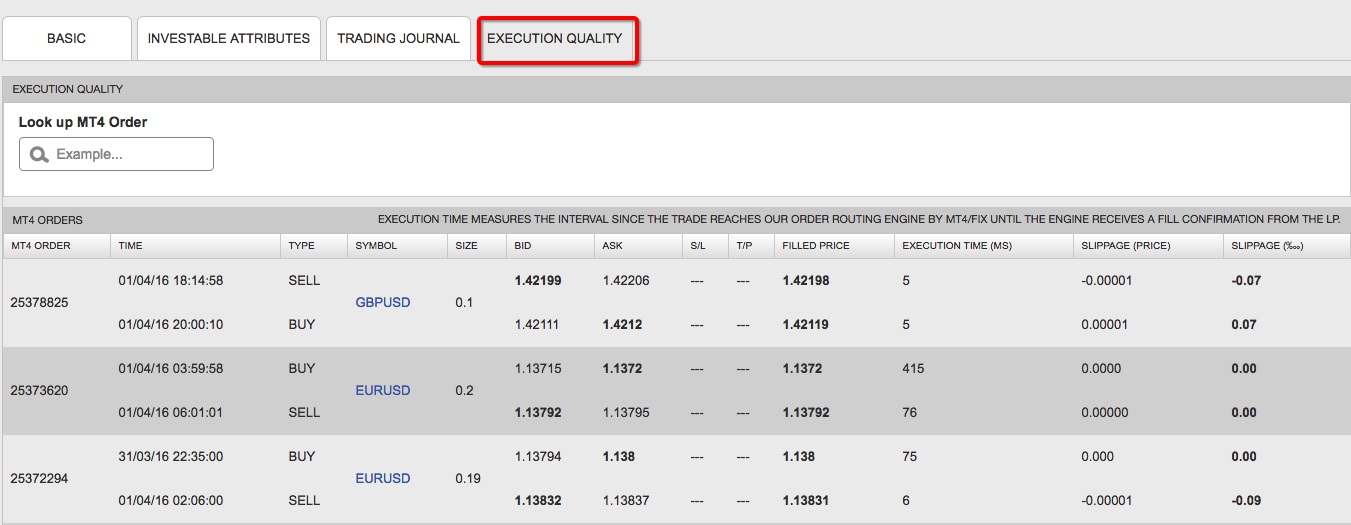The image size is (1351, 525).
Task: Click ask value 1.13837
Action: pos(626,500)
